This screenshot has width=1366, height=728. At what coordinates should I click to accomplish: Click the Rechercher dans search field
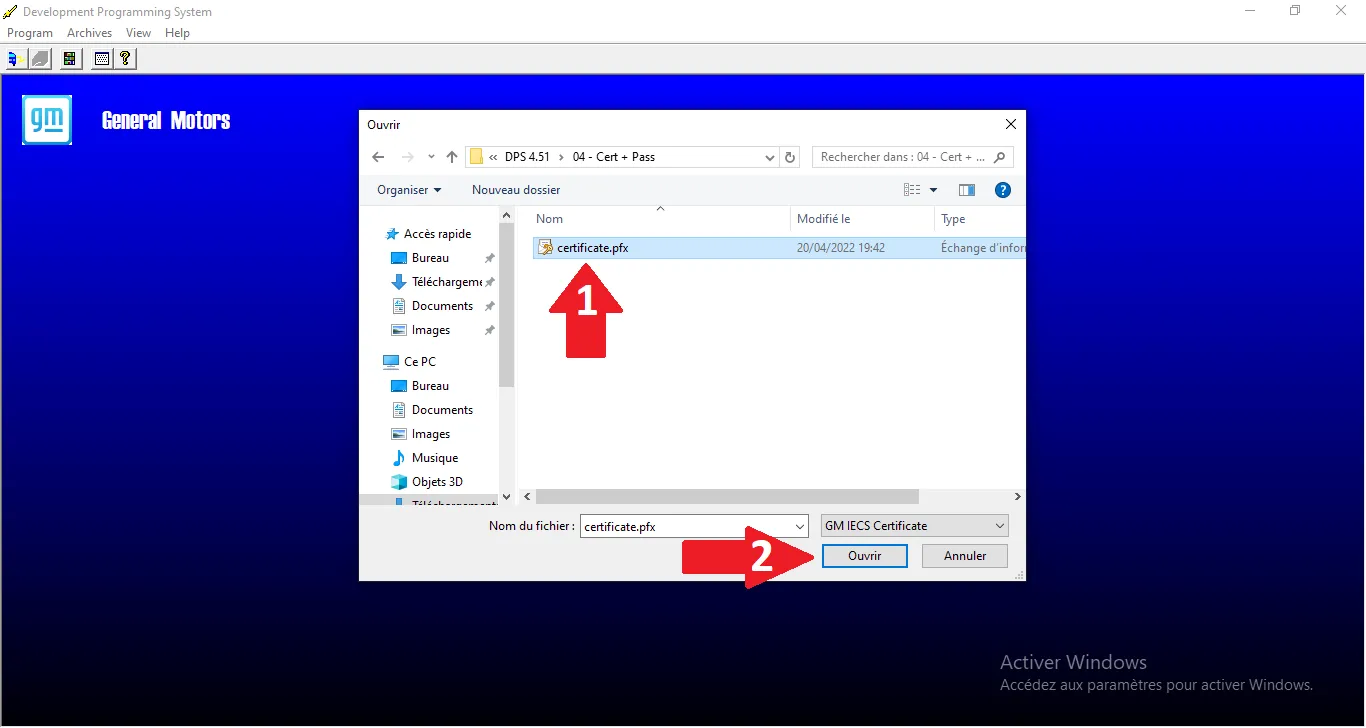tap(903, 157)
